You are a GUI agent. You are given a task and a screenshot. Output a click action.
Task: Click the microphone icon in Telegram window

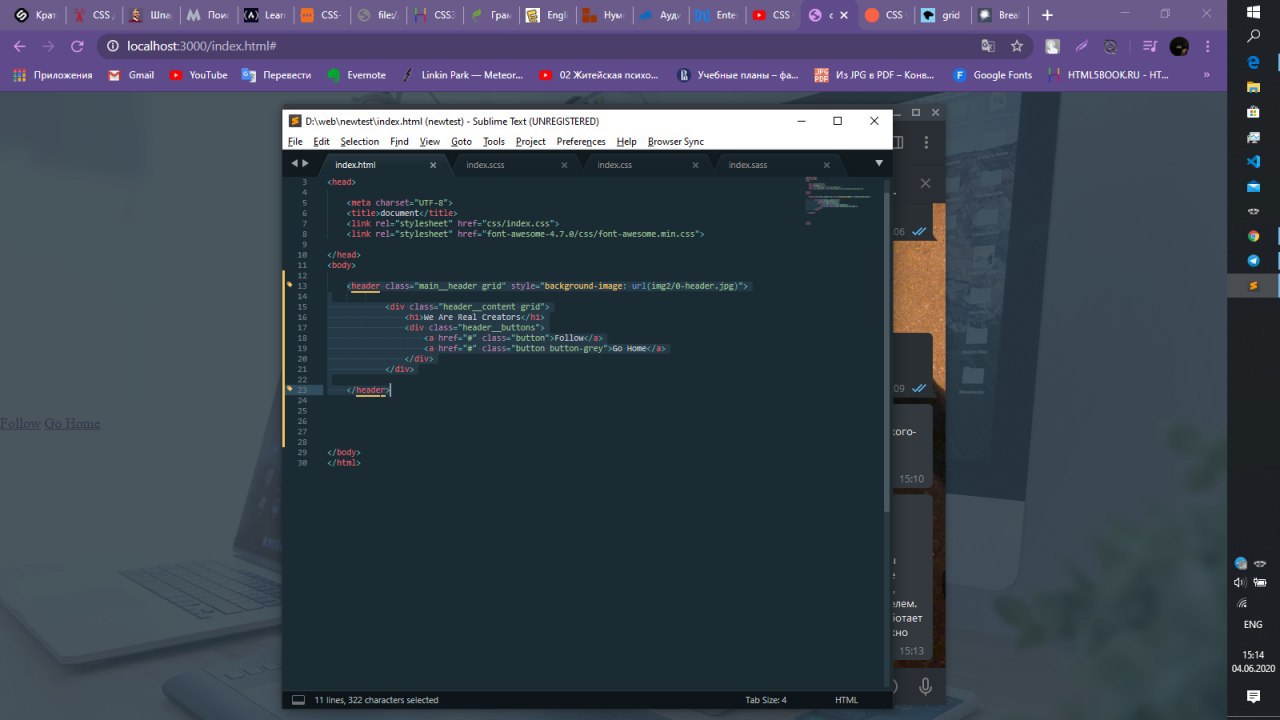[925, 686]
